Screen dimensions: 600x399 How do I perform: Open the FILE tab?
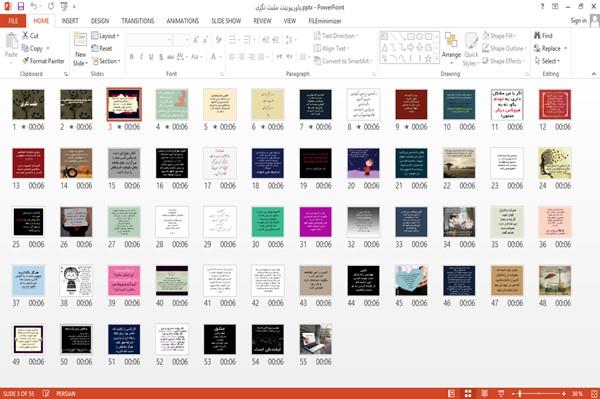(13, 21)
